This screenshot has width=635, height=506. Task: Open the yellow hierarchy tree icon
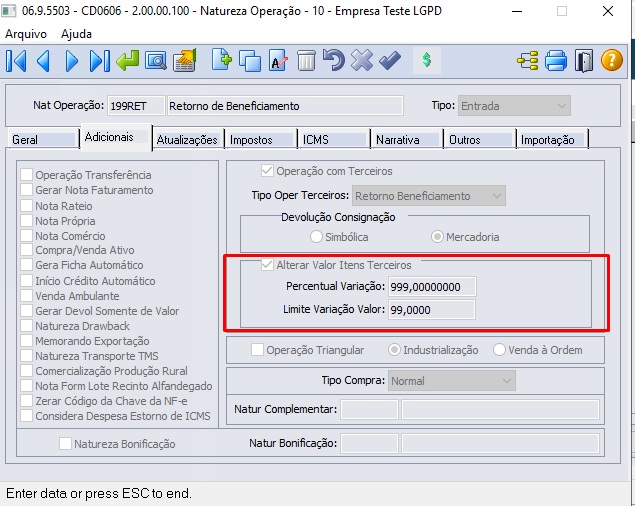pyautogui.click(x=528, y=61)
